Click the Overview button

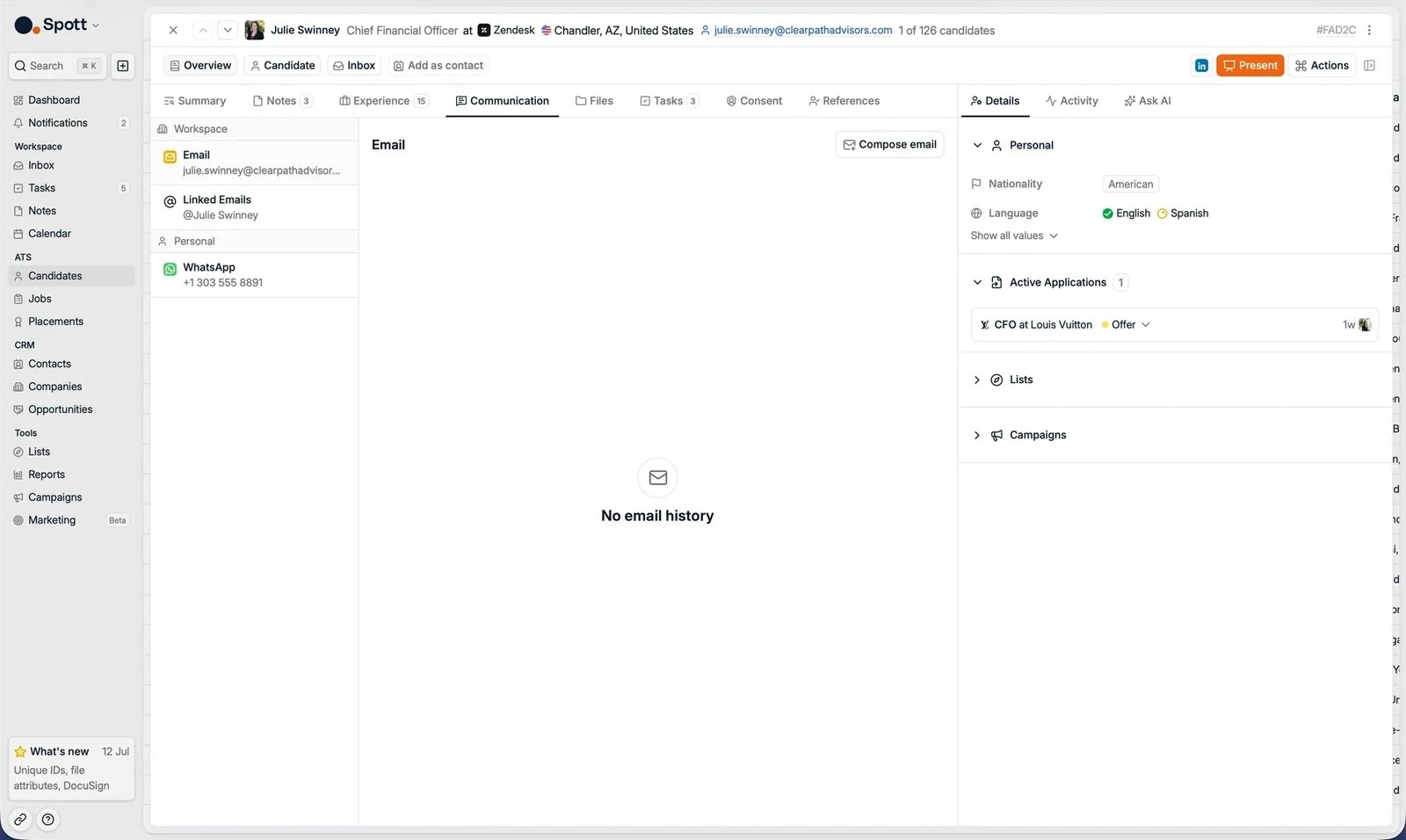tap(200, 66)
